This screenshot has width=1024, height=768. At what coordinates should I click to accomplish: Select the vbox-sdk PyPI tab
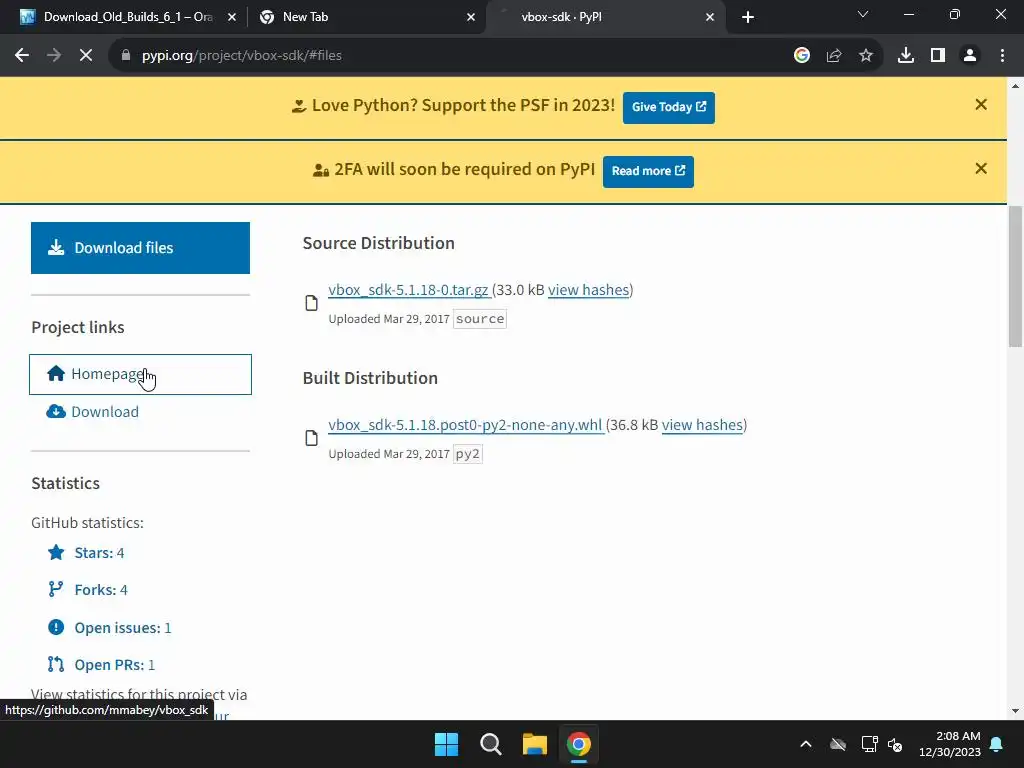tap(605, 17)
